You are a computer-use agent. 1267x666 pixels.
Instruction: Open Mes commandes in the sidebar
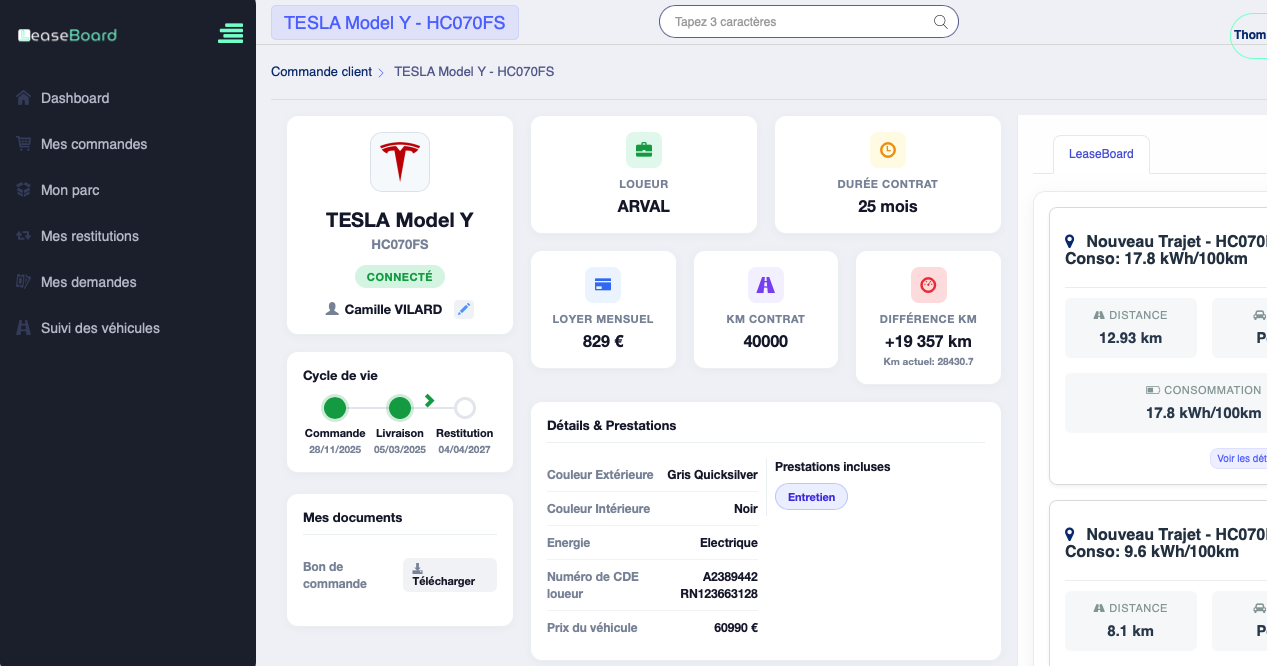(94, 144)
